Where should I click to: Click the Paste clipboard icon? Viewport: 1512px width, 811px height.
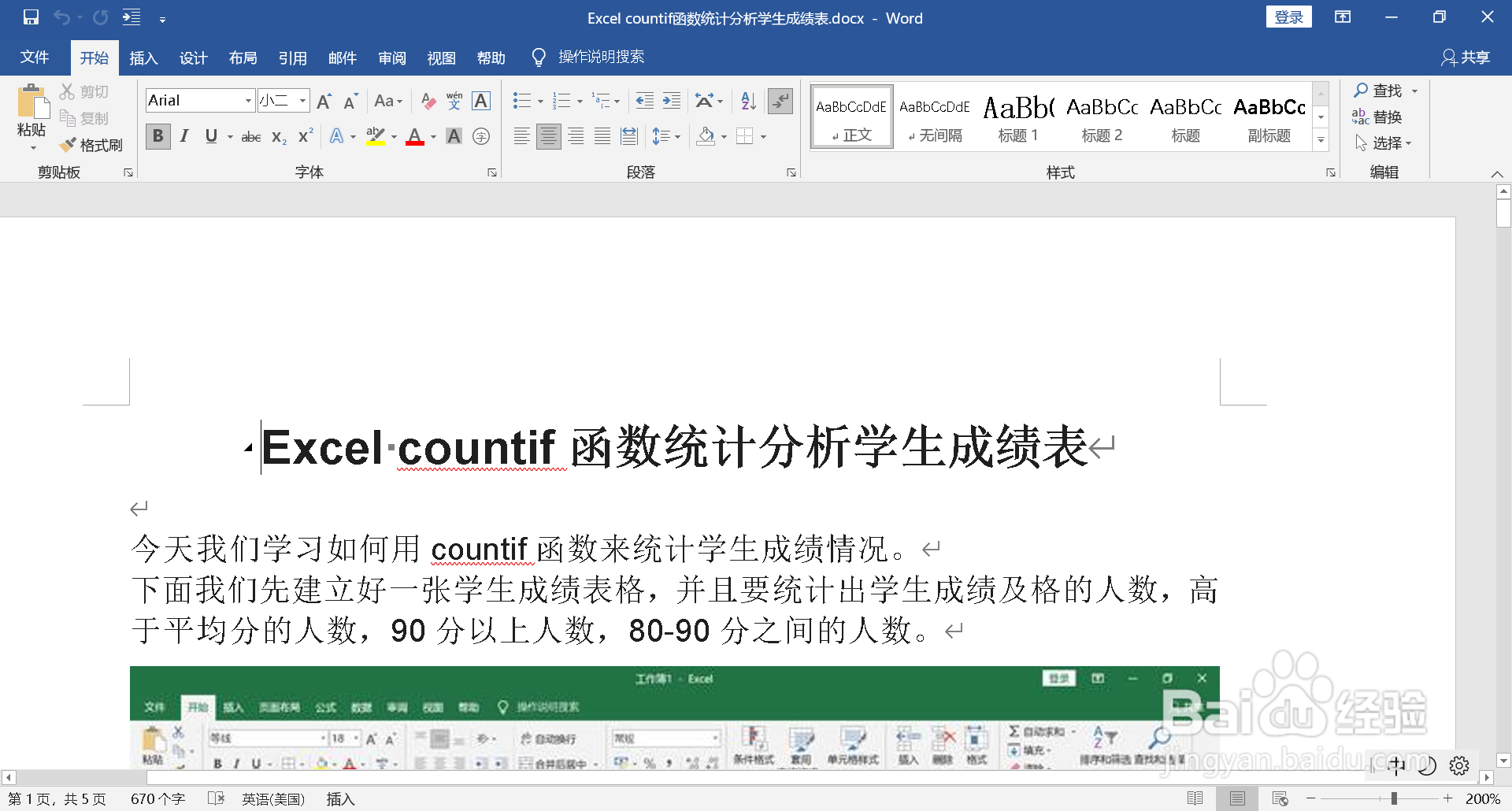coord(32,102)
